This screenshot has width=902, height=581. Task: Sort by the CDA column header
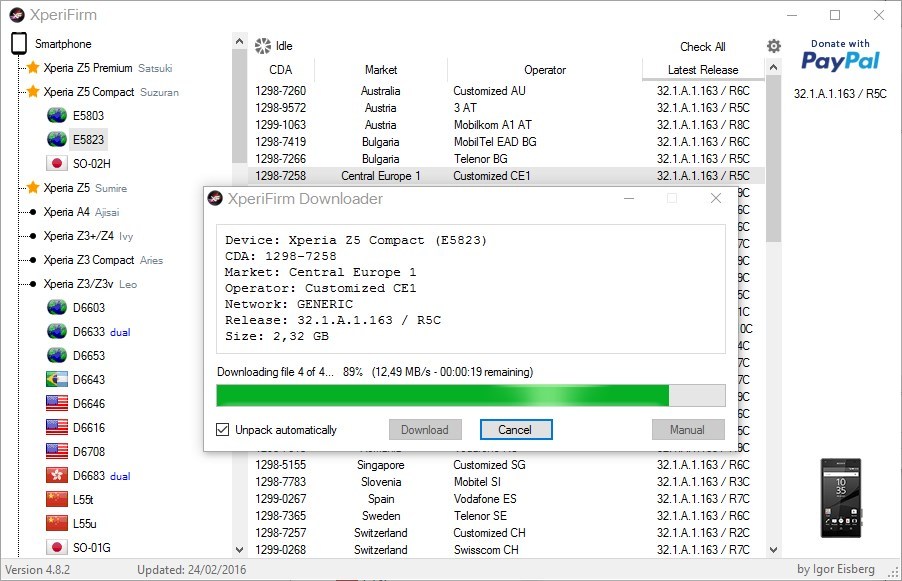281,70
